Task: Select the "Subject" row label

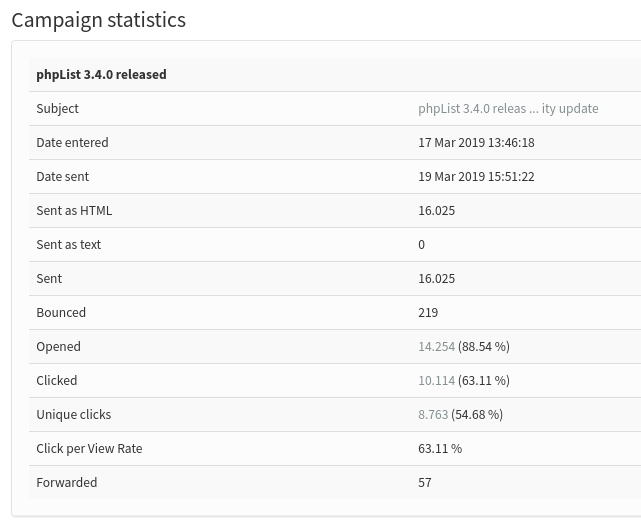Action: pos(57,109)
